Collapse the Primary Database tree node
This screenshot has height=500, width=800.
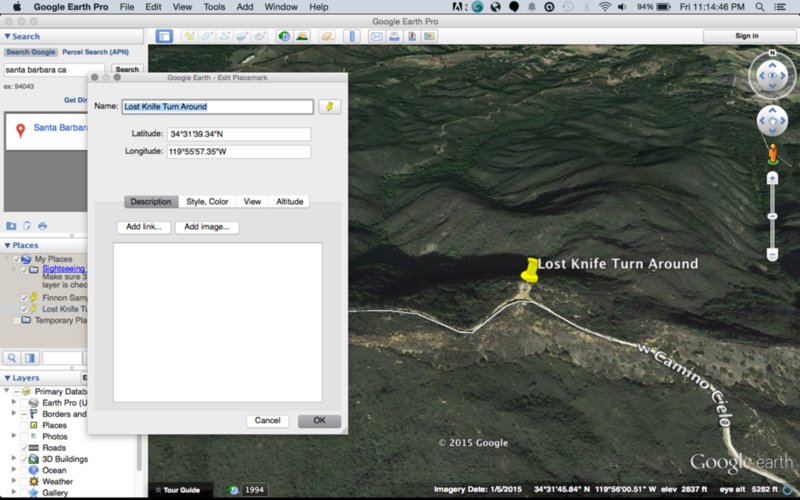click(7, 391)
